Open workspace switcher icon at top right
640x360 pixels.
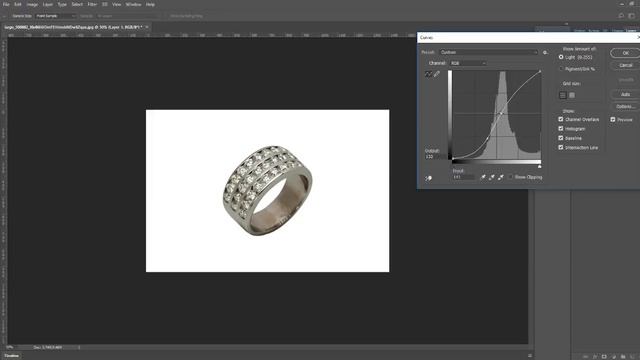631,16
